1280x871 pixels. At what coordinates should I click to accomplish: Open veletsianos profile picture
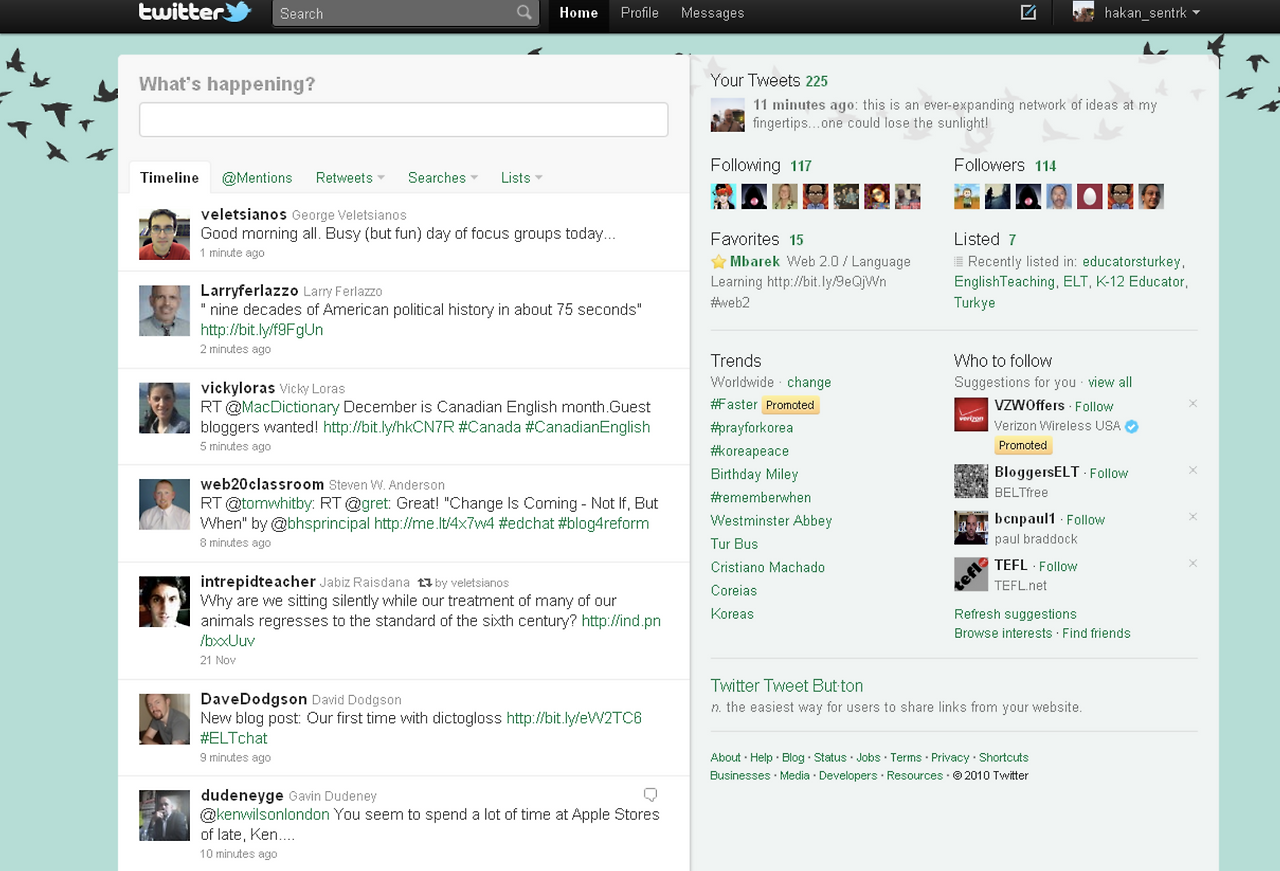164,234
